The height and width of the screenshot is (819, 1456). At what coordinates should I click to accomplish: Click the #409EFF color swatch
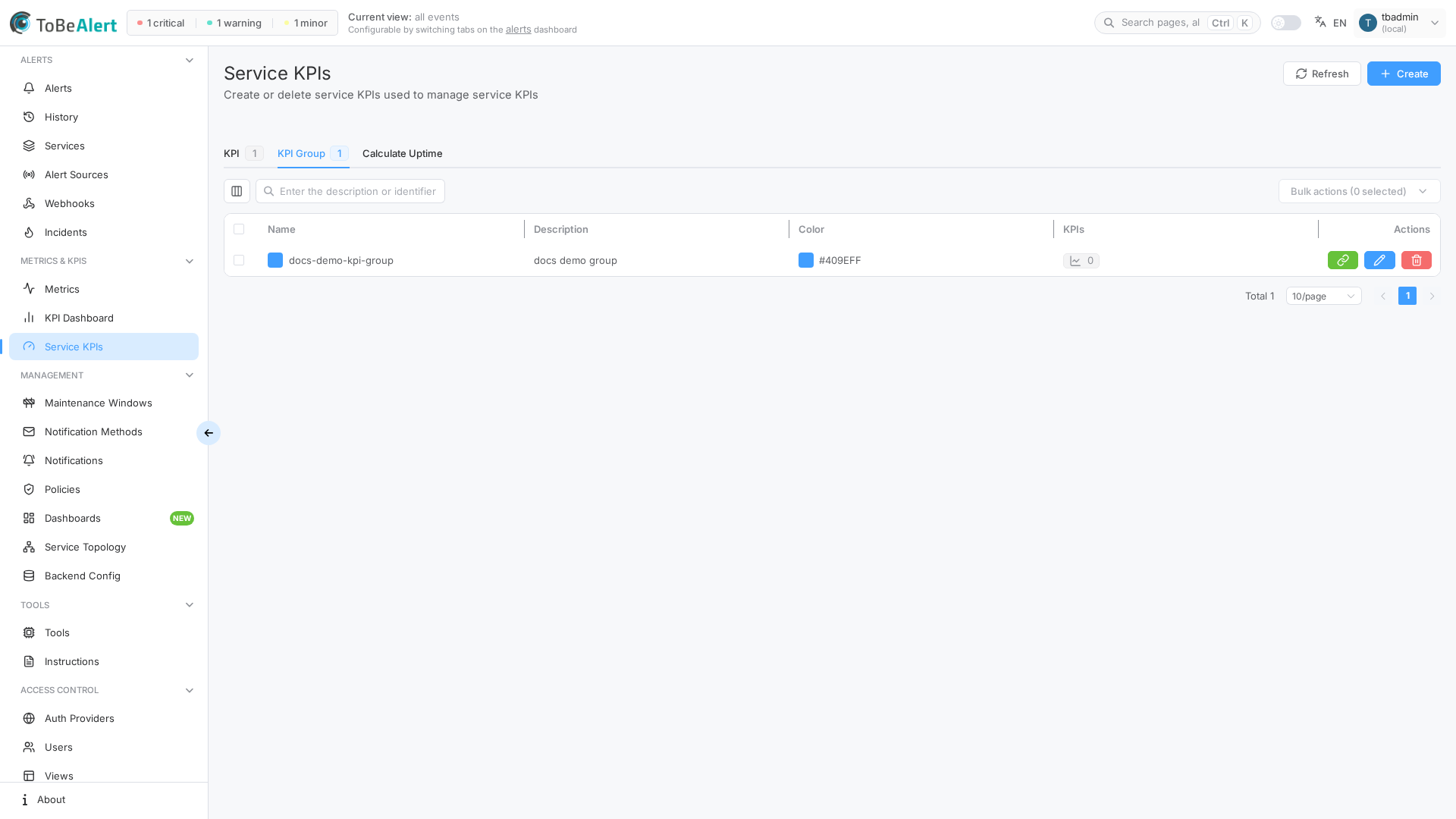click(x=806, y=260)
